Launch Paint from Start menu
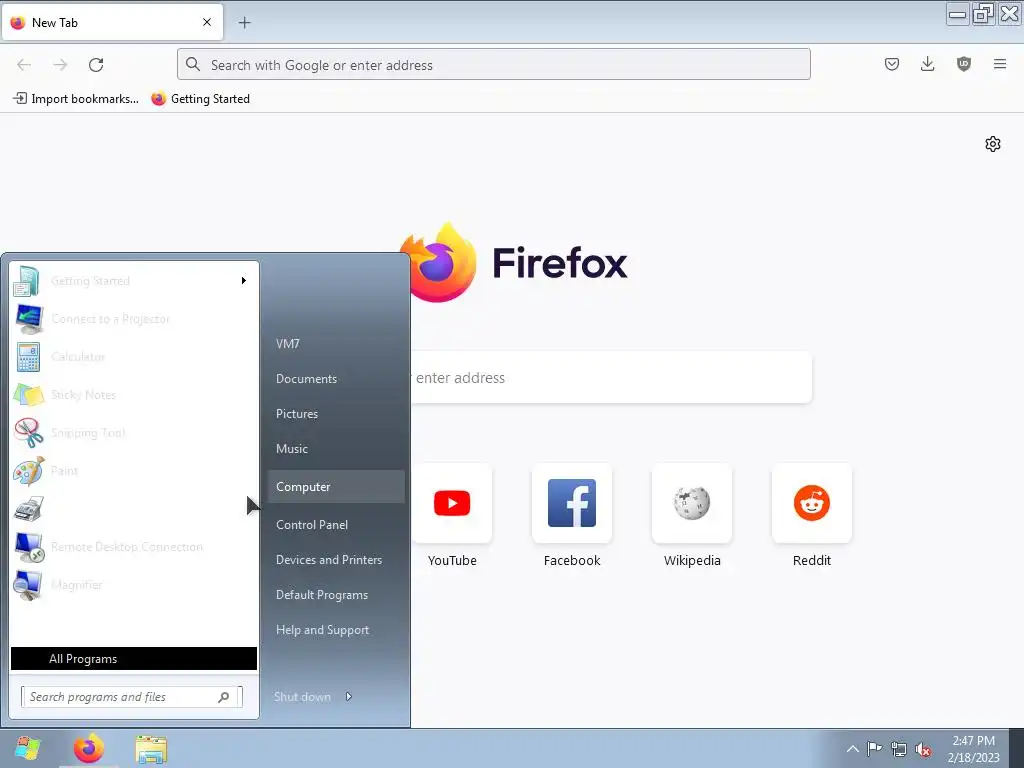1024x768 pixels. (x=134, y=470)
